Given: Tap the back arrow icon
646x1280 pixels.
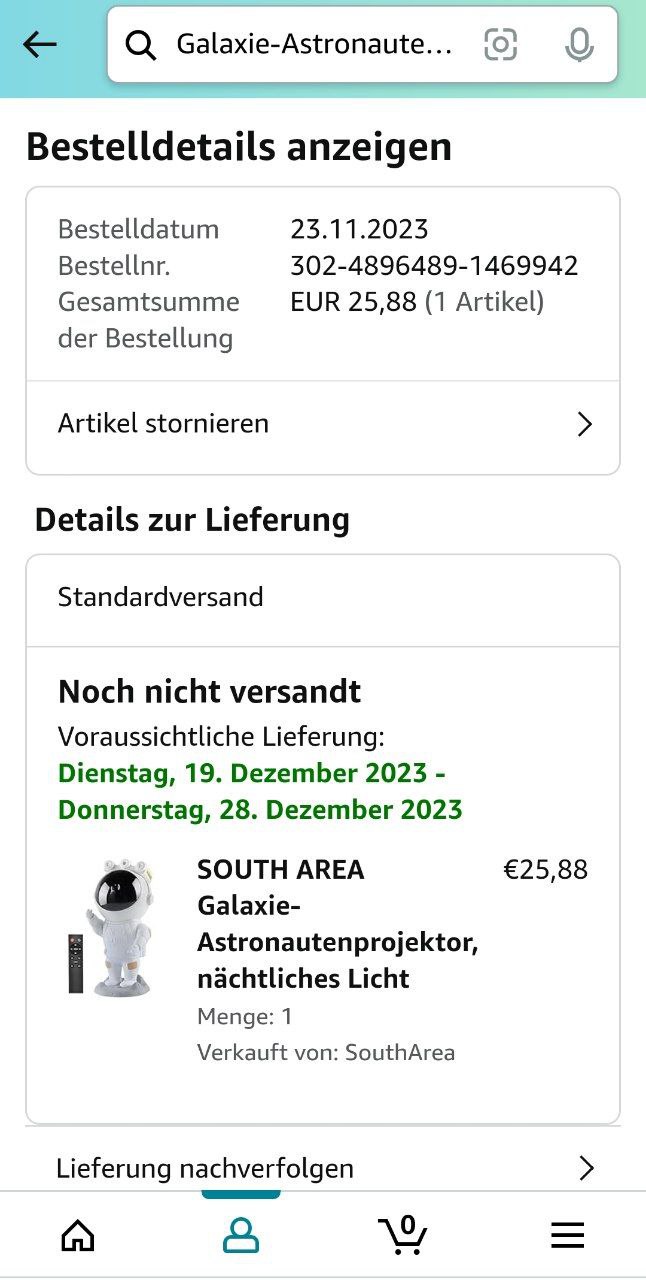Looking at the screenshot, I should (x=40, y=44).
